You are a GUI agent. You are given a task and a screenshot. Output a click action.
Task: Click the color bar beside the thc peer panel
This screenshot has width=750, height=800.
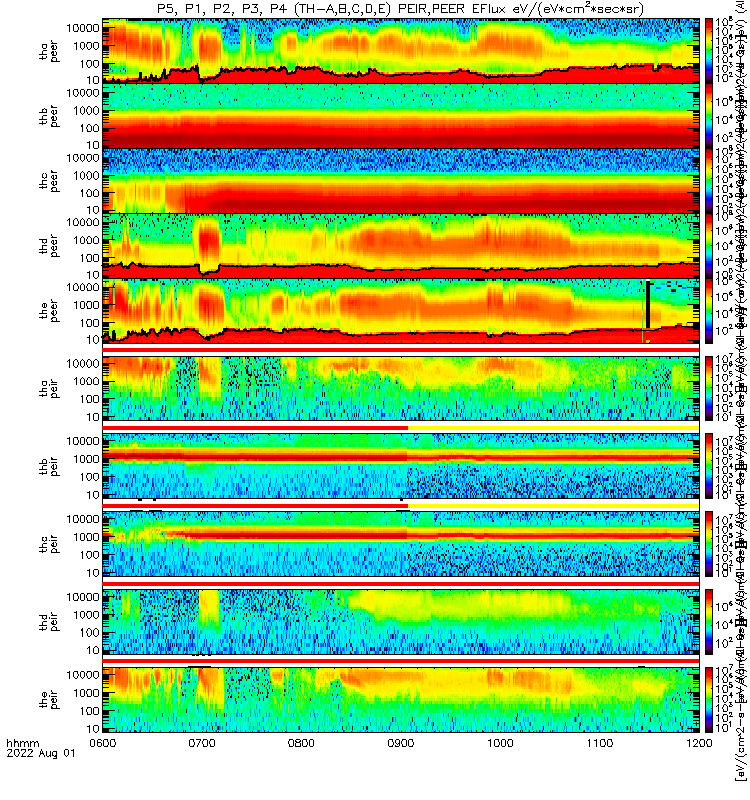point(709,181)
